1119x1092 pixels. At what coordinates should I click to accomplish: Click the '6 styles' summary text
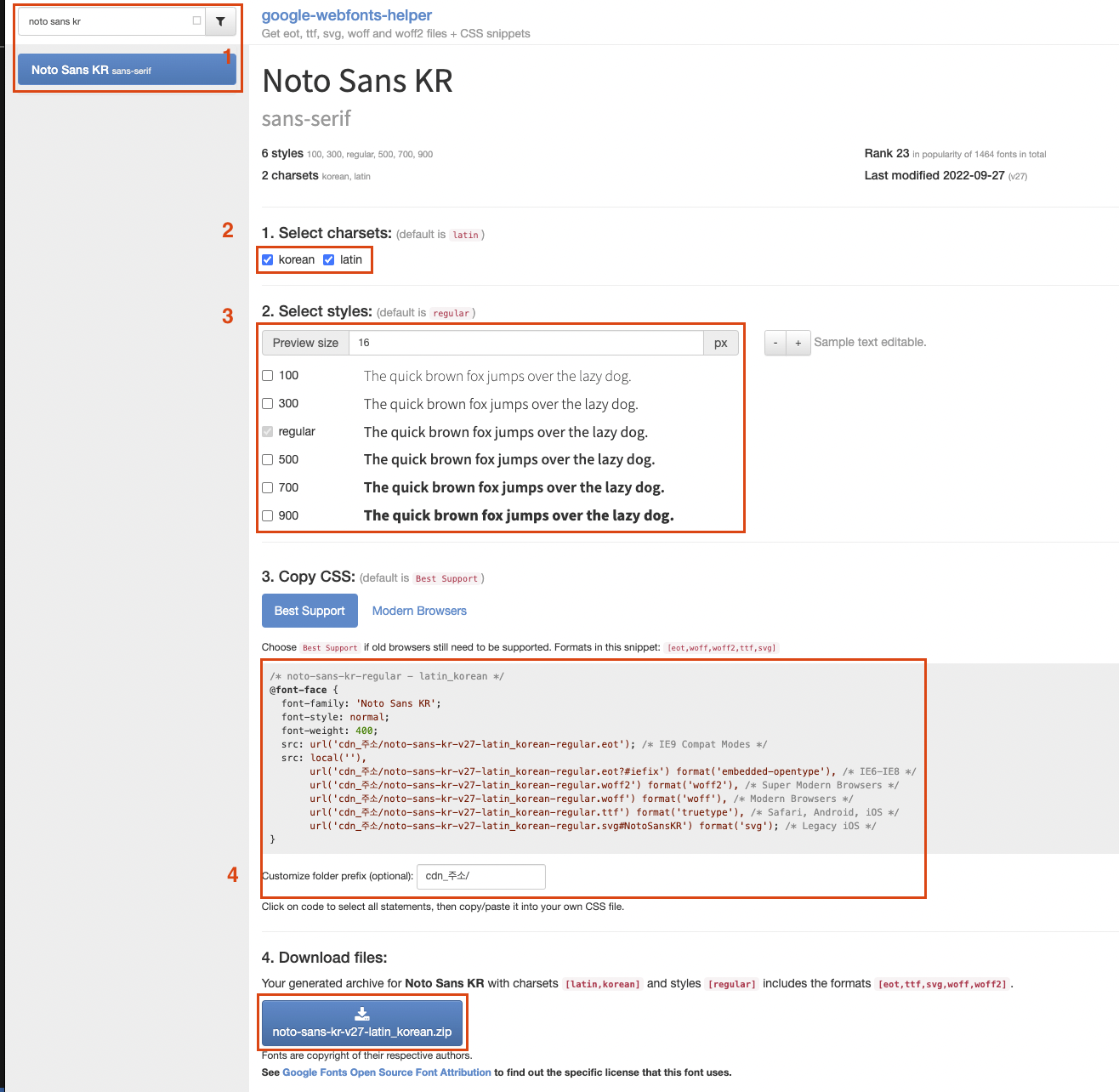(282, 154)
